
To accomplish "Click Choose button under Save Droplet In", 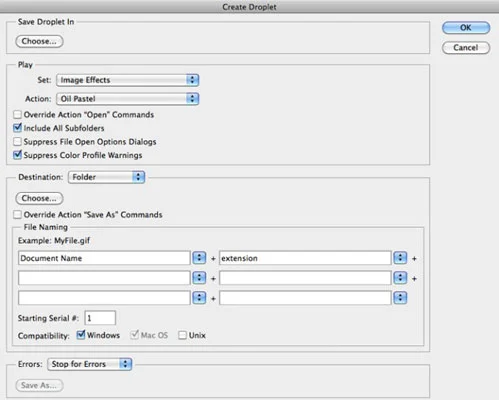I will tap(39, 41).
